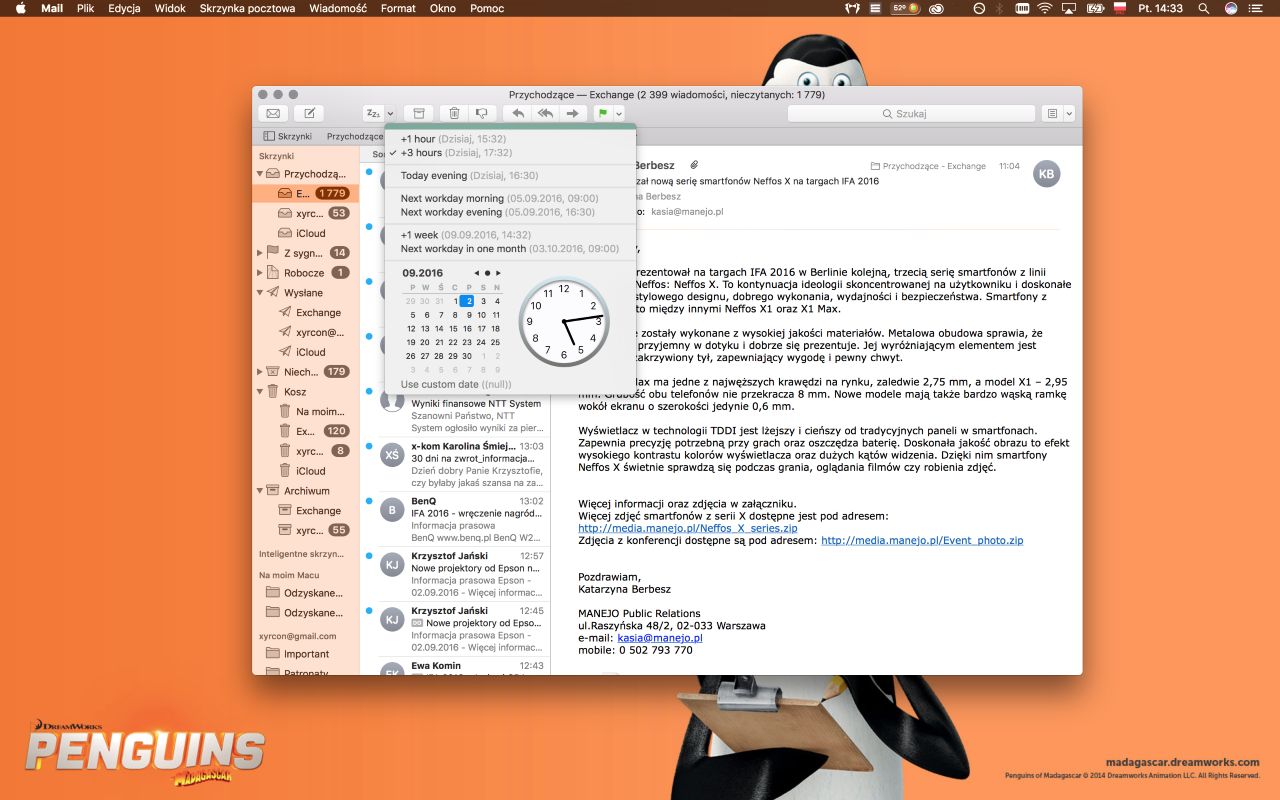Reply all using the double arrow icon
The height and width of the screenshot is (800, 1280).
click(x=545, y=114)
